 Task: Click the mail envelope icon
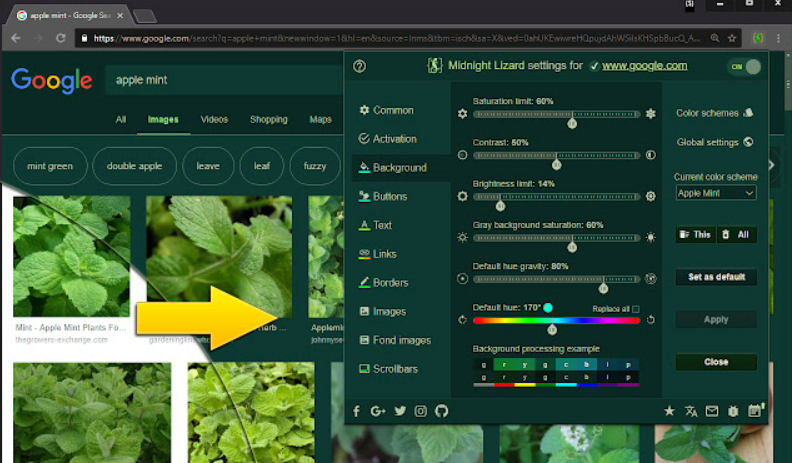point(712,411)
